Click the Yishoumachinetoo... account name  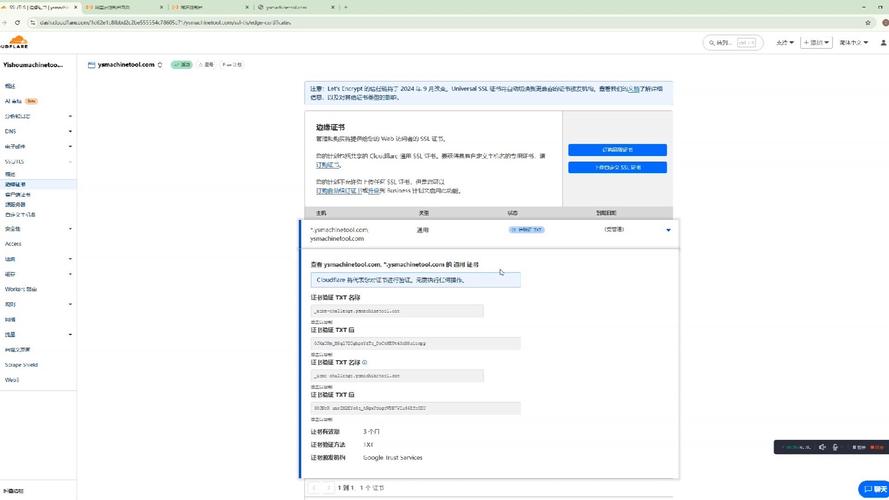tap(33, 65)
